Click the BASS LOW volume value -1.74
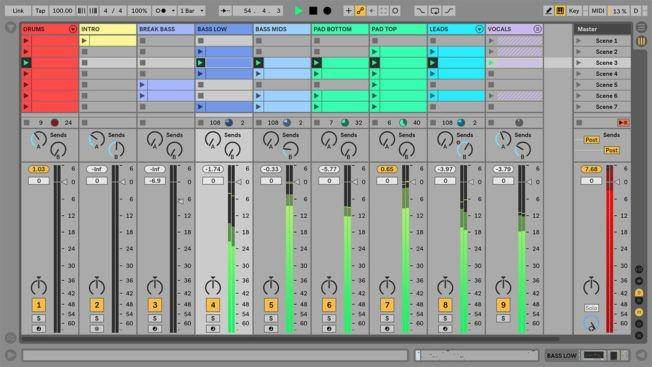Screen dimensions: 652x367 [213, 169]
